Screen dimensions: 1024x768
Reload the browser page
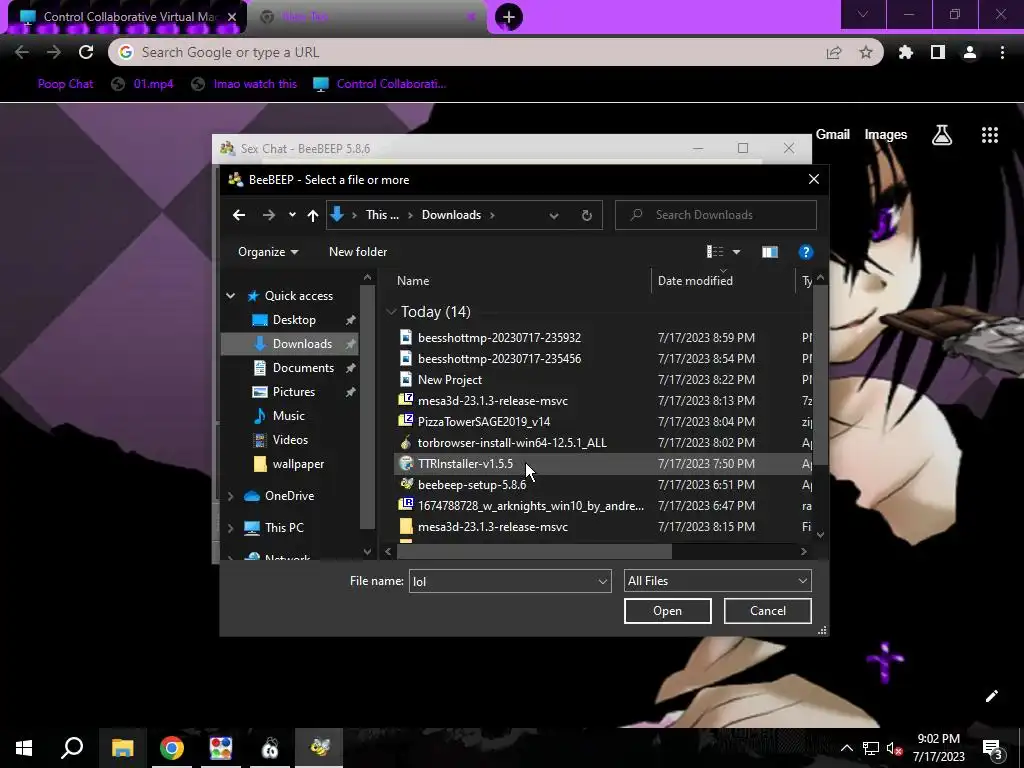tap(86, 52)
